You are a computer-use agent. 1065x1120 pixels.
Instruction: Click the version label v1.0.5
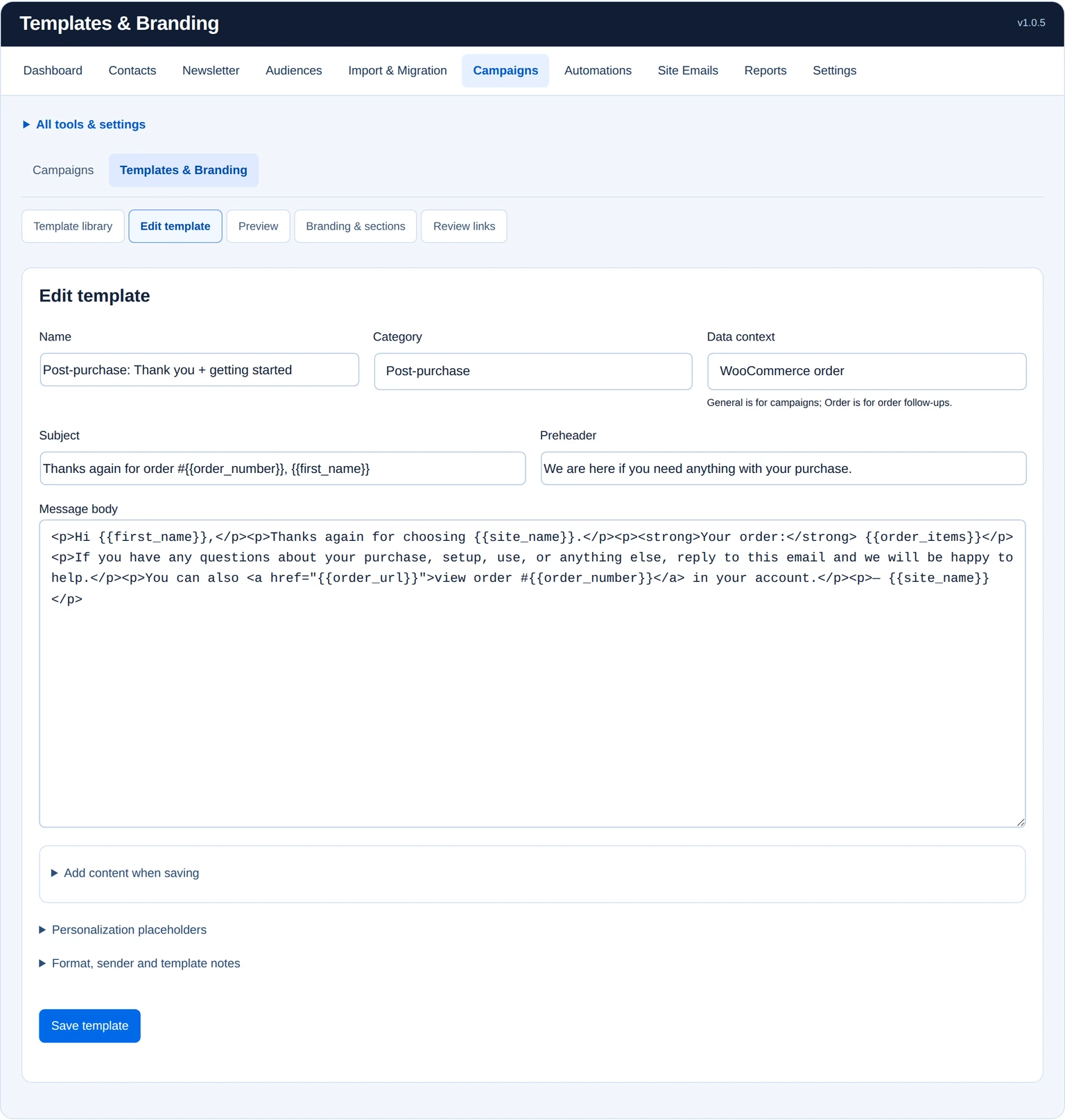(1031, 23)
